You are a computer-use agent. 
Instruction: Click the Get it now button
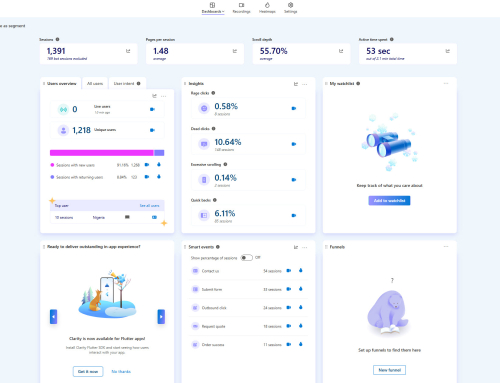88,371
